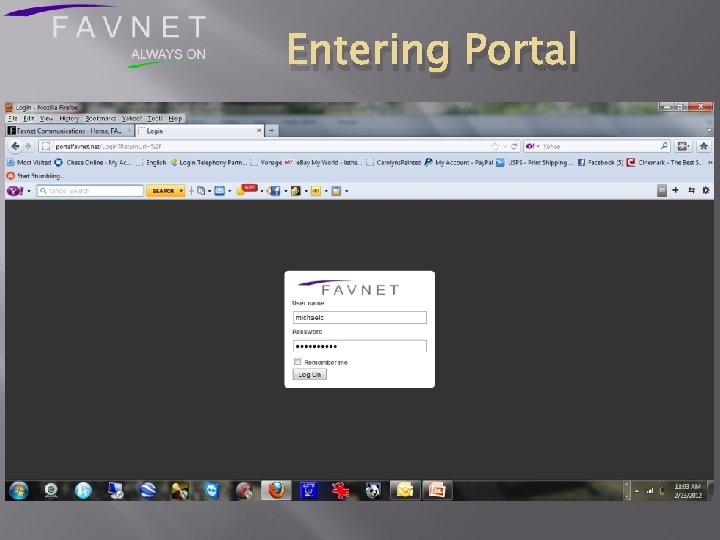Click the Yahoo toolbar search box
Image resolution: width=720 pixels, height=540 pixels.
(x=90, y=191)
